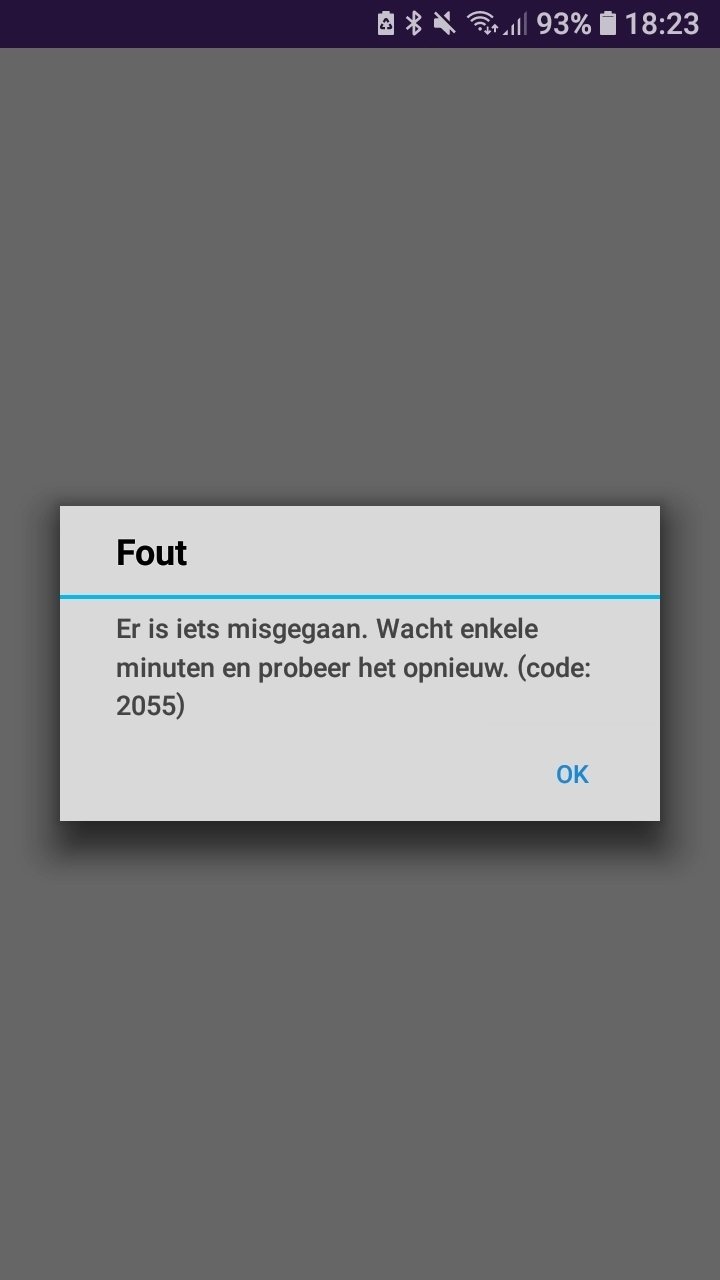Tap the words 'Wacht enkele' in the message
This screenshot has height=1280, width=720.
point(458,630)
